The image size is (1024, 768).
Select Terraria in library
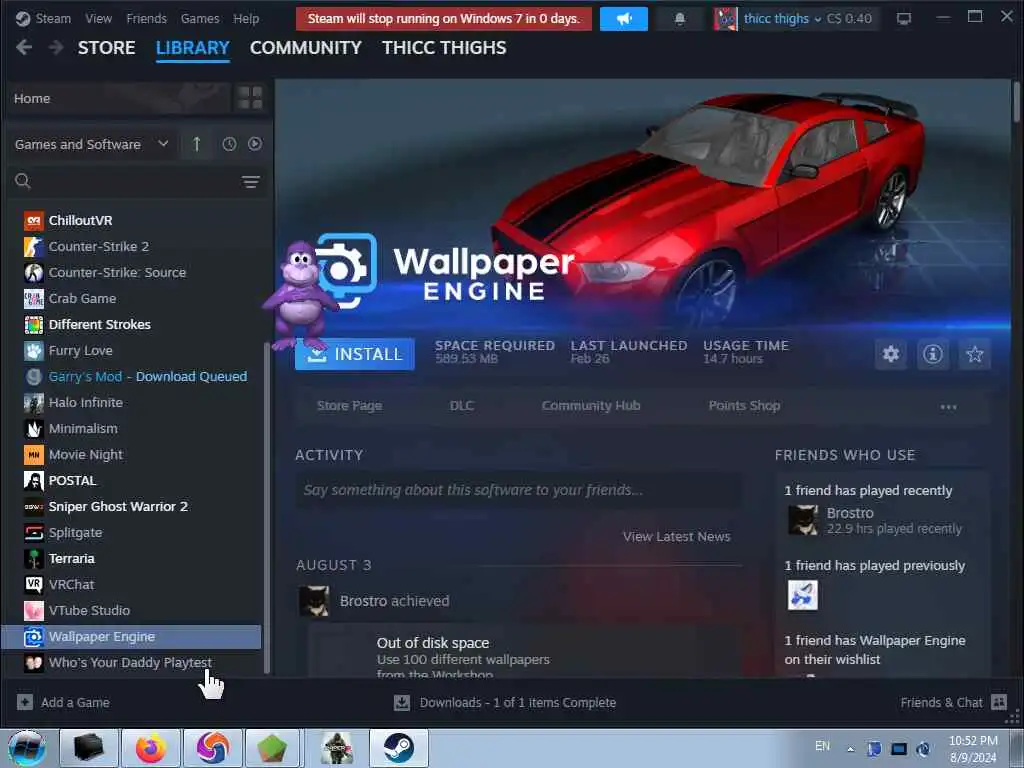[131, 558]
